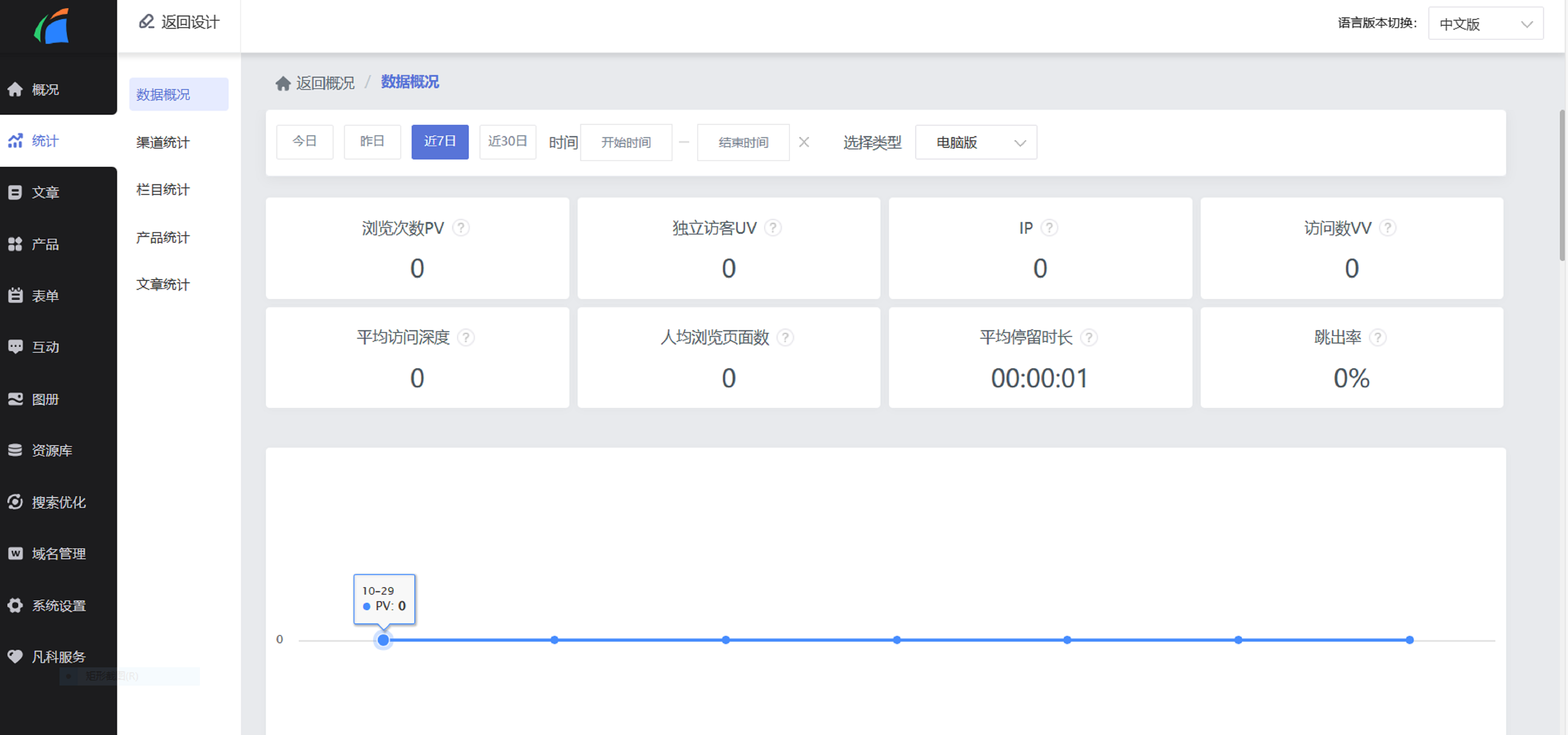This screenshot has height=735, width=1568.
Task: Open the 文章 section via its icon
Action: tap(15, 192)
